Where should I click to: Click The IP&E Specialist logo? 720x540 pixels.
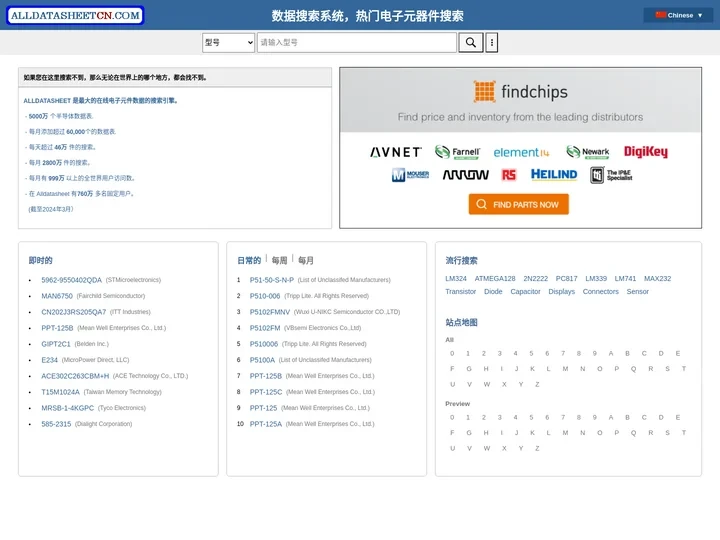[611, 175]
